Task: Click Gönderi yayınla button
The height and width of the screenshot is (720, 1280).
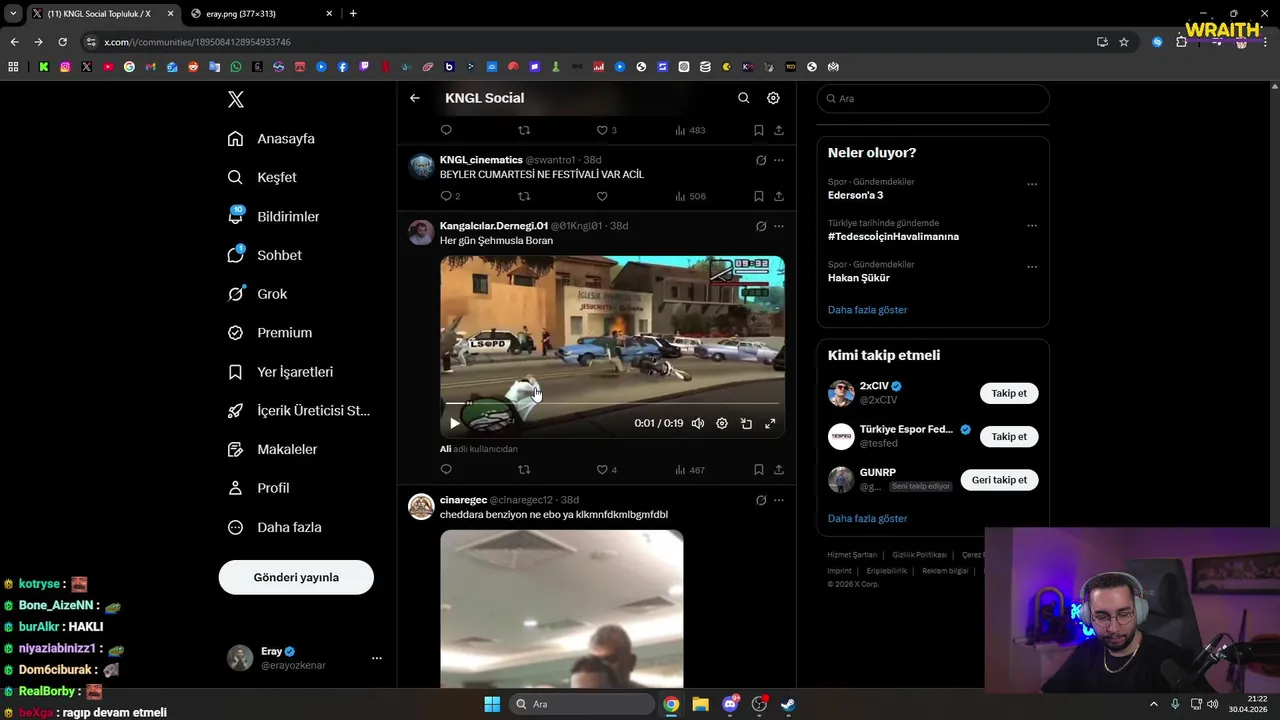Action: (296, 577)
